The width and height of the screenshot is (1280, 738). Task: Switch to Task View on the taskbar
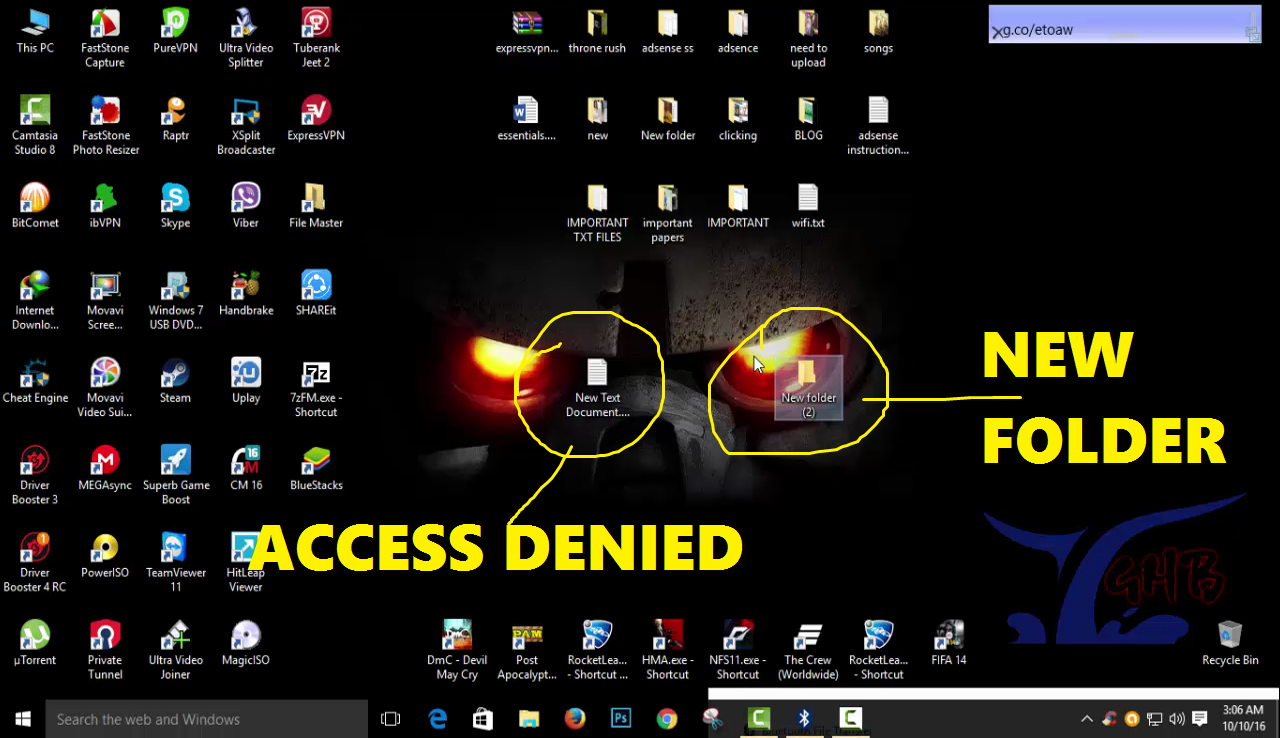click(x=390, y=718)
